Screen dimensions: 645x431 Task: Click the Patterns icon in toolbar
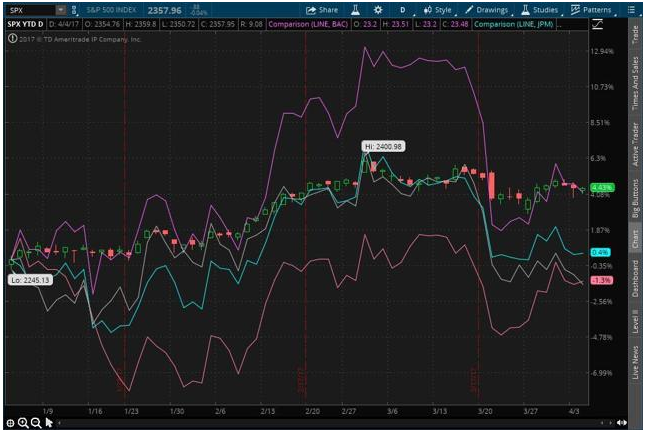click(x=590, y=9)
